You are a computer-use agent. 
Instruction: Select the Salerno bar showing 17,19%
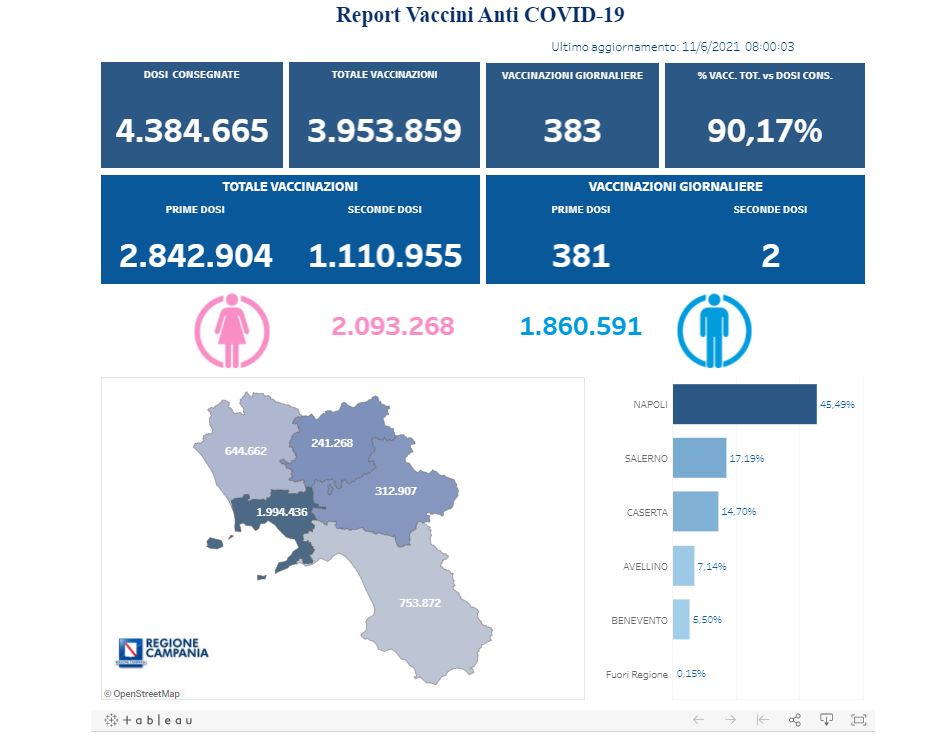pyautogui.click(x=699, y=458)
